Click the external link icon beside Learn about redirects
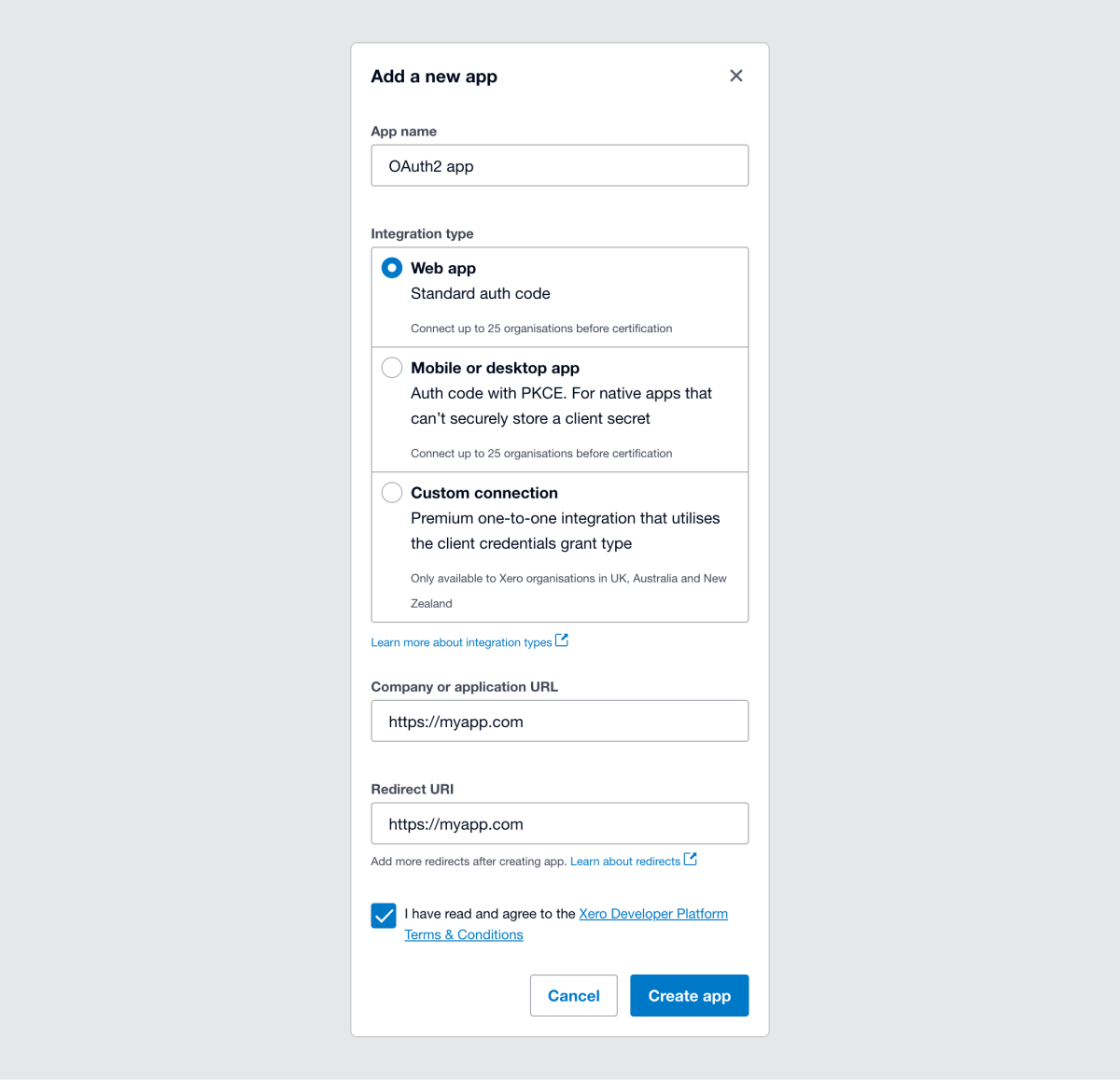The width and height of the screenshot is (1120, 1080). pyautogui.click(x=690, y=858)
